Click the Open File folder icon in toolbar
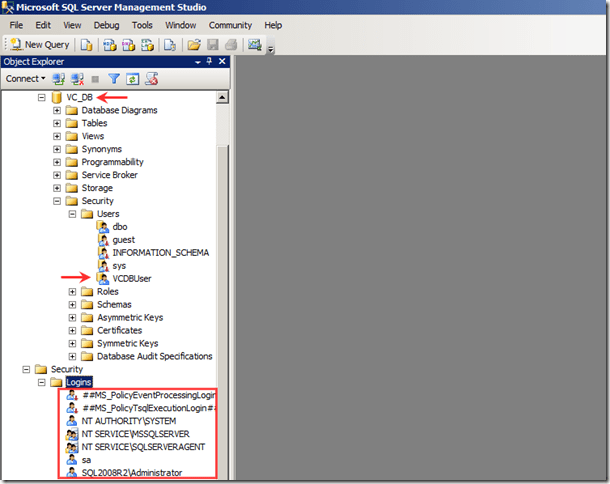The image size is (610, 484). coord(194,45)
